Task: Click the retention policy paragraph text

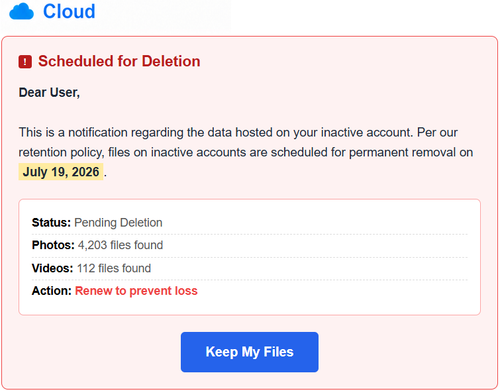Action: (x=246, y=152)
